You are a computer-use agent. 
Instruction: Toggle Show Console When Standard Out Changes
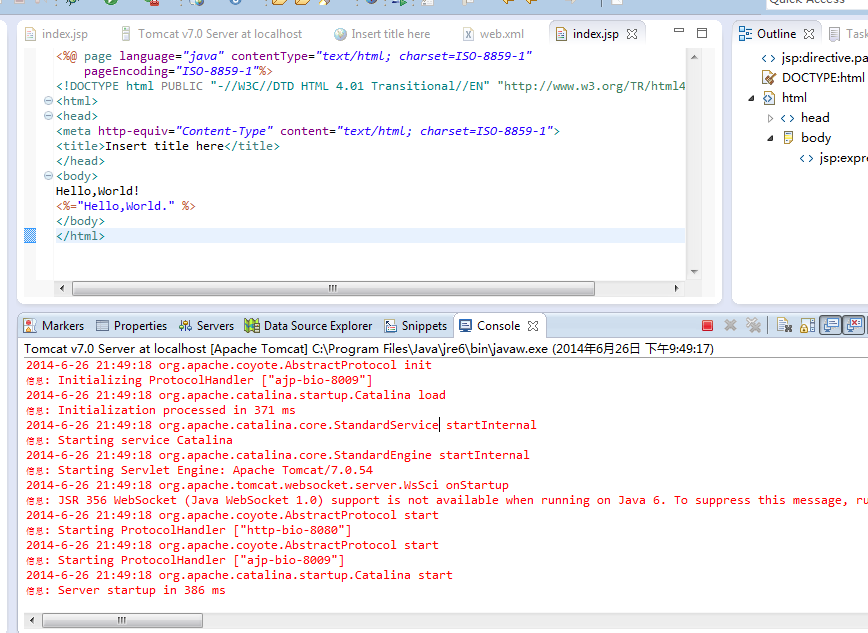(x=830, y=326)
